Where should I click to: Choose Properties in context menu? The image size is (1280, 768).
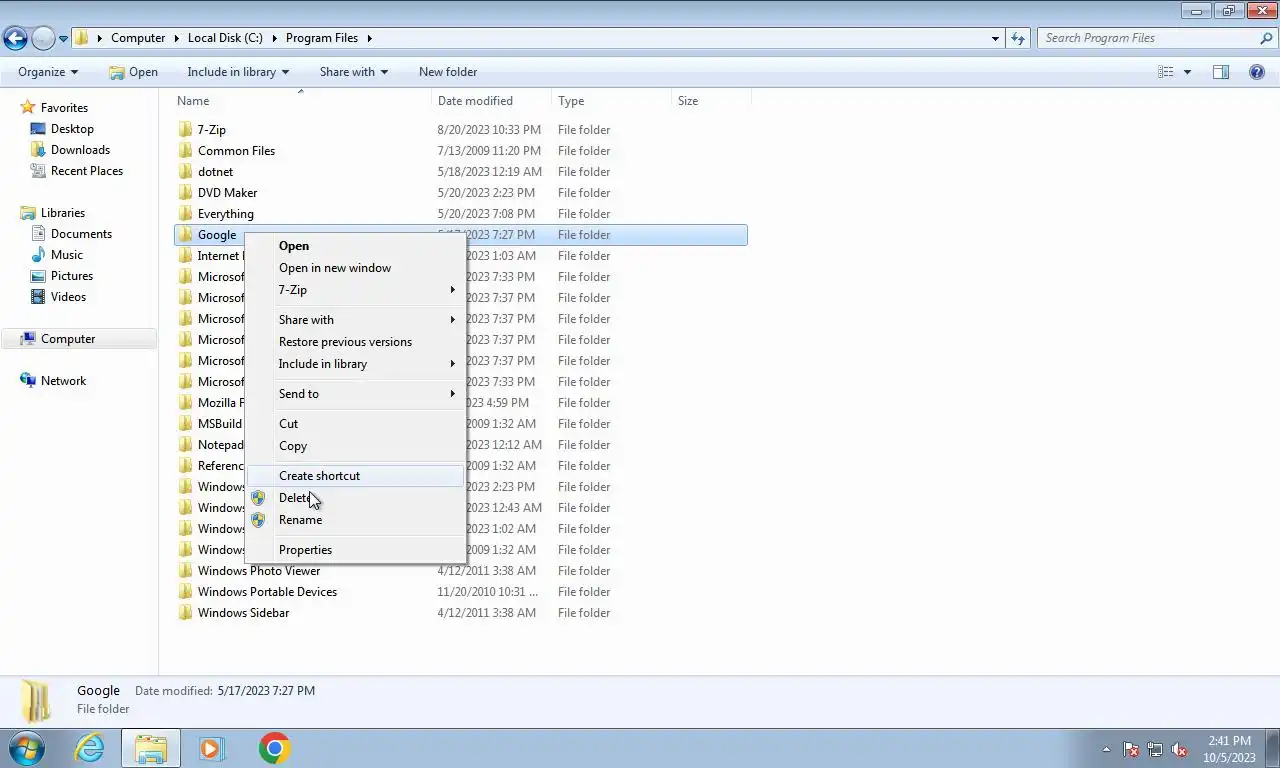(x=356, y=550)
